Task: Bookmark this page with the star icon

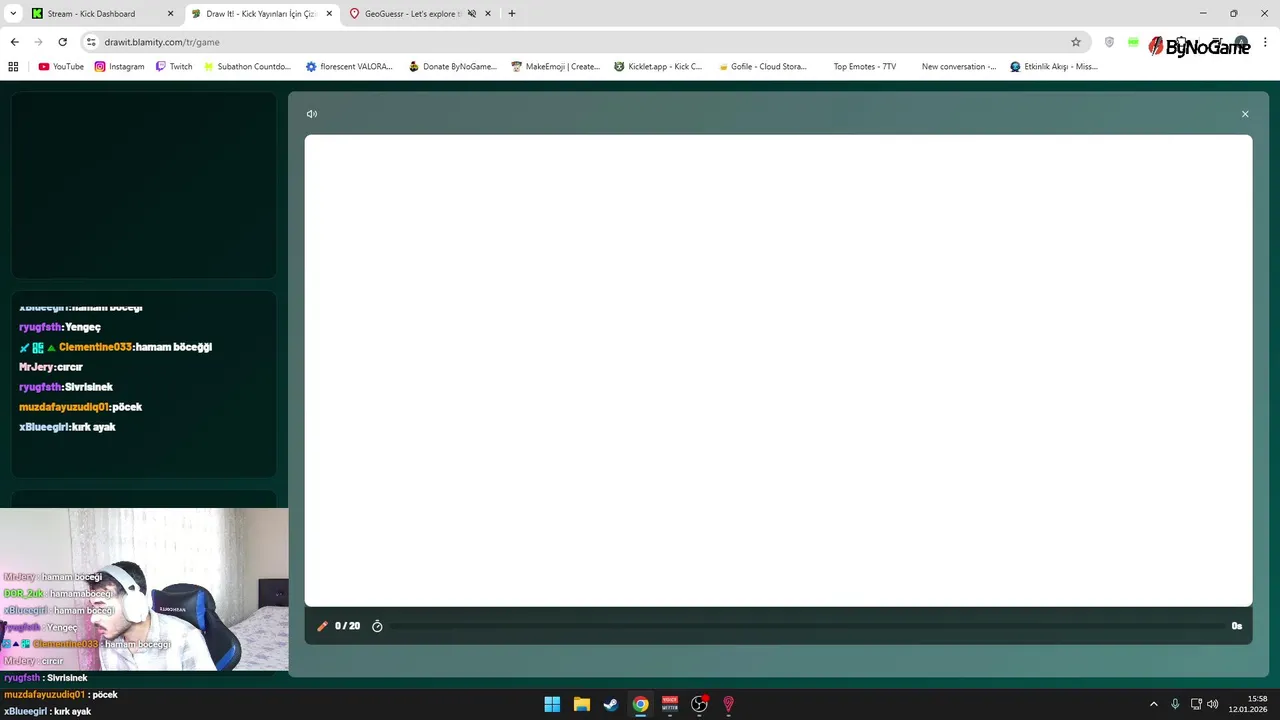Action: click(x=1076, y=42)
